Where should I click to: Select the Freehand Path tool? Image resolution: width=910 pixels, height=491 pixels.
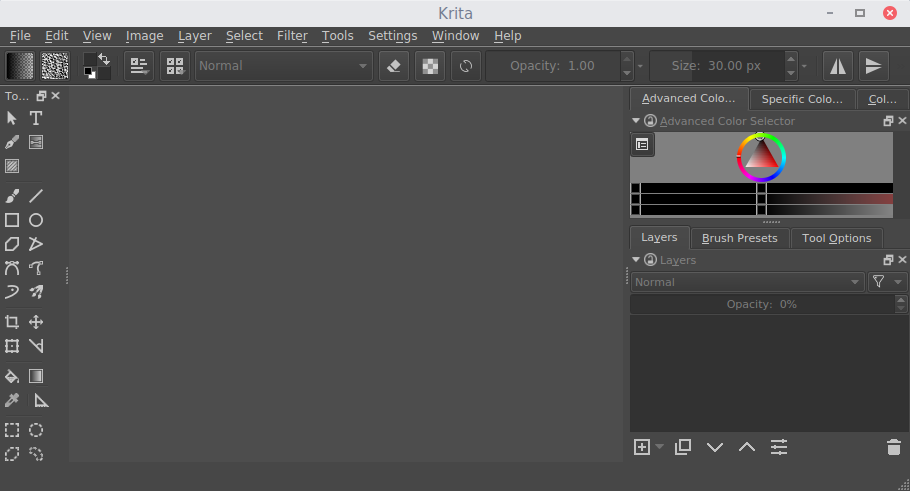point(36,268)
